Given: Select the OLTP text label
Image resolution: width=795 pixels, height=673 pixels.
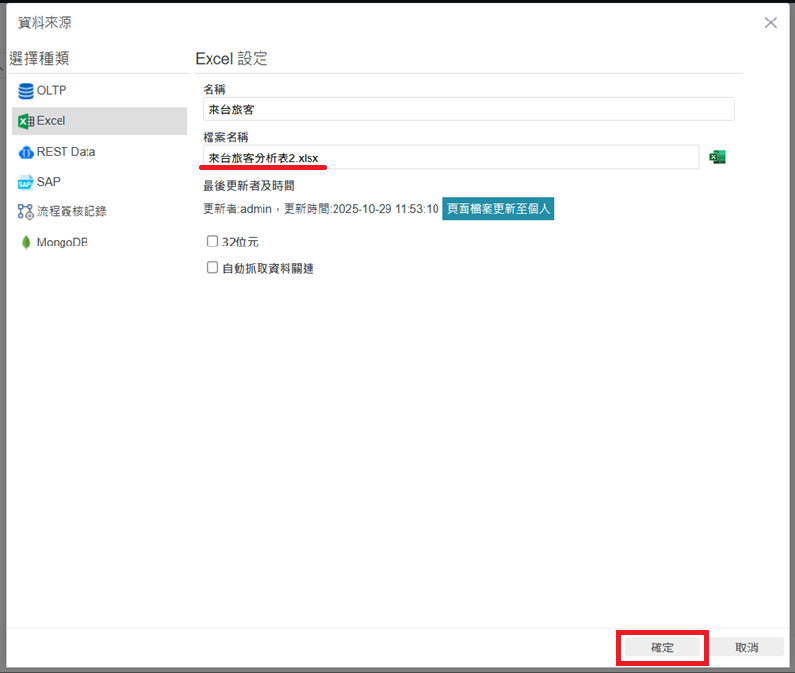Looking at the screenshot, I should point(51,91).
